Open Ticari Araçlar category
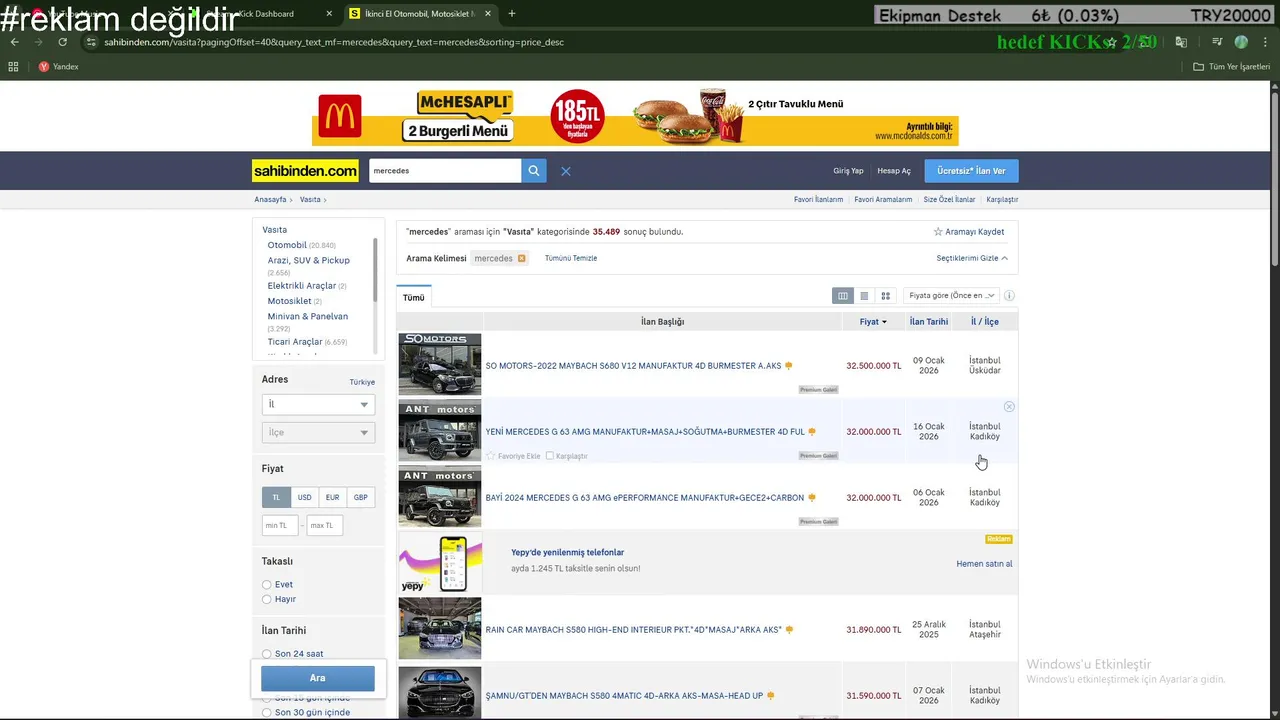 (294, 342)
